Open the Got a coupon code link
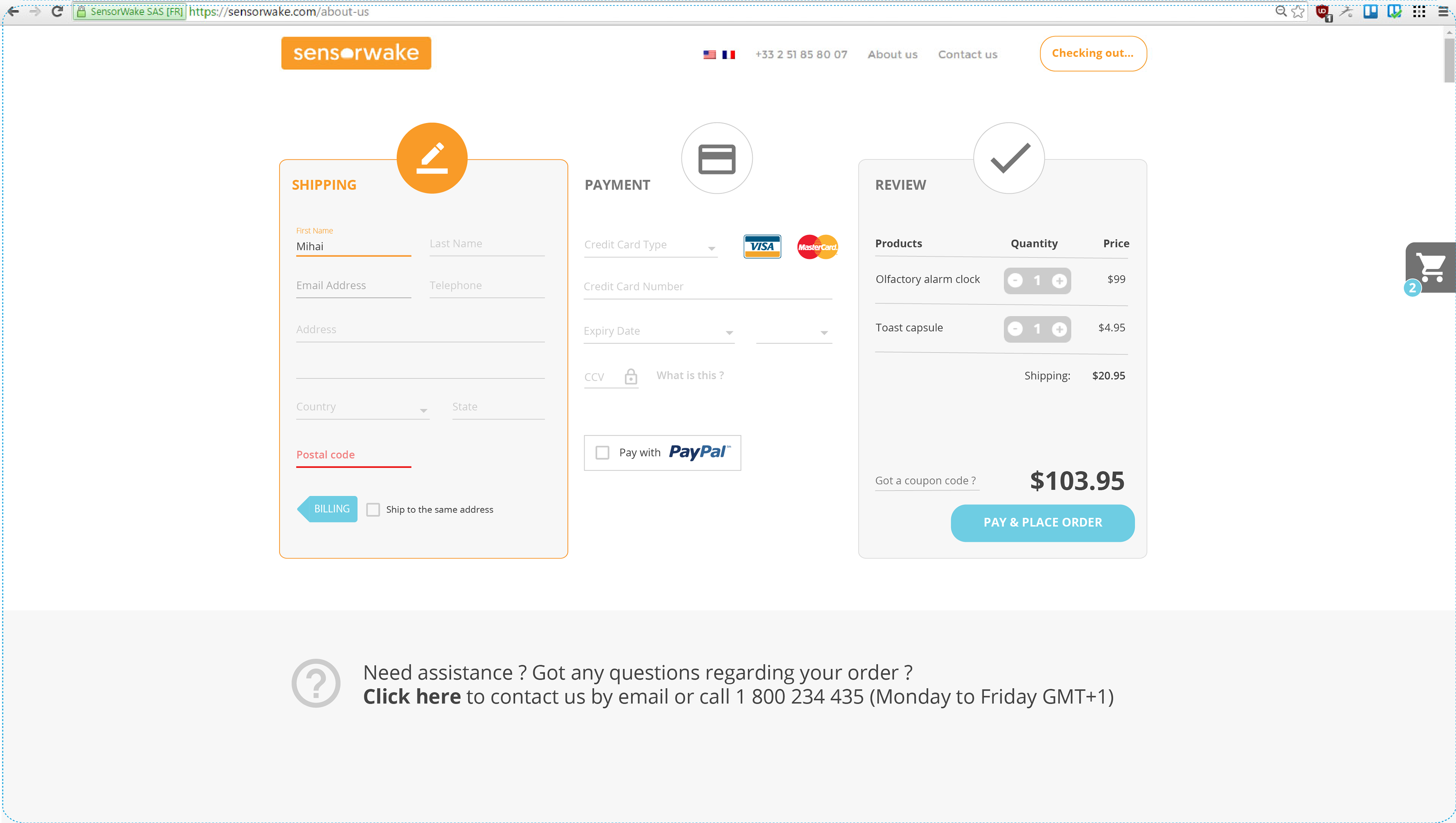This screenshot has width=1456, height=823. point(925,481)
